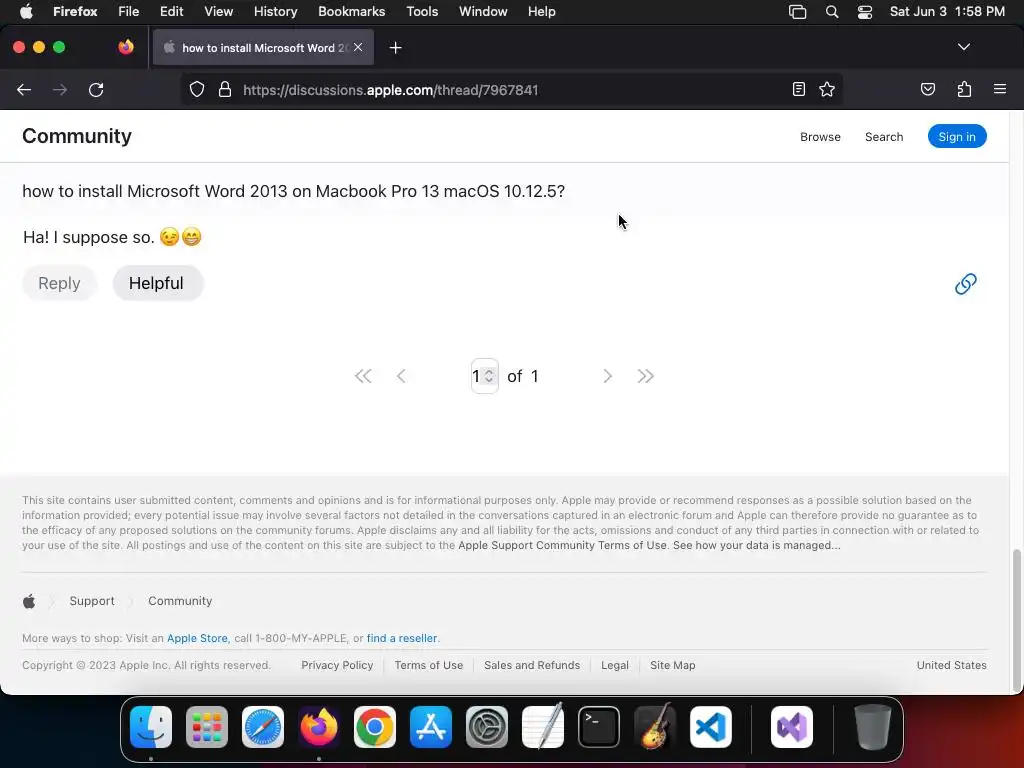Screen dimensions: 1024x768
Task: Click the address bar URL field
Action: pos(509,89)
